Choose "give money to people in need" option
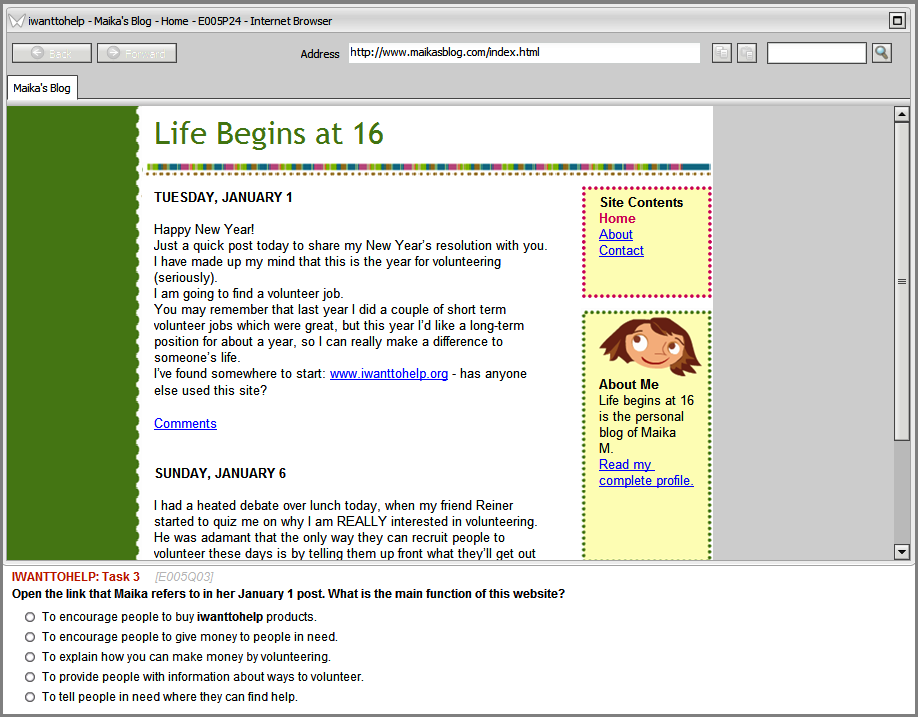Viewport: 918px width, 717px height. [x=30, y=637]
